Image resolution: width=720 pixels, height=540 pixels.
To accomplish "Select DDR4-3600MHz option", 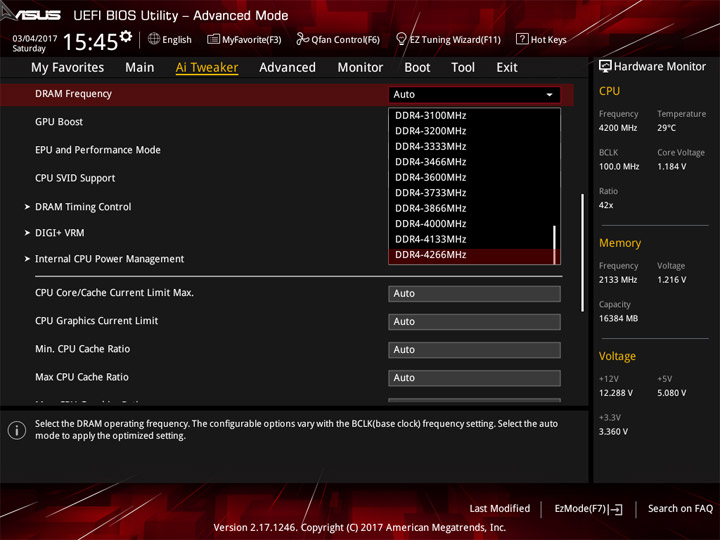I will 471,177.
